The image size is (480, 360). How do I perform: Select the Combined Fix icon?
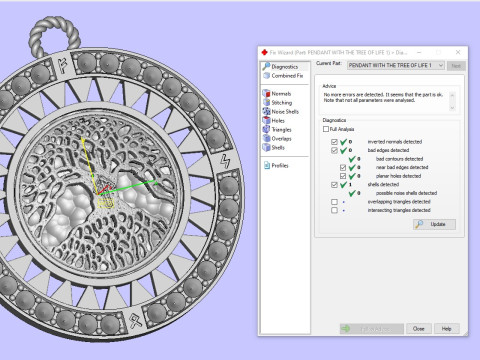tap(266, 76)
